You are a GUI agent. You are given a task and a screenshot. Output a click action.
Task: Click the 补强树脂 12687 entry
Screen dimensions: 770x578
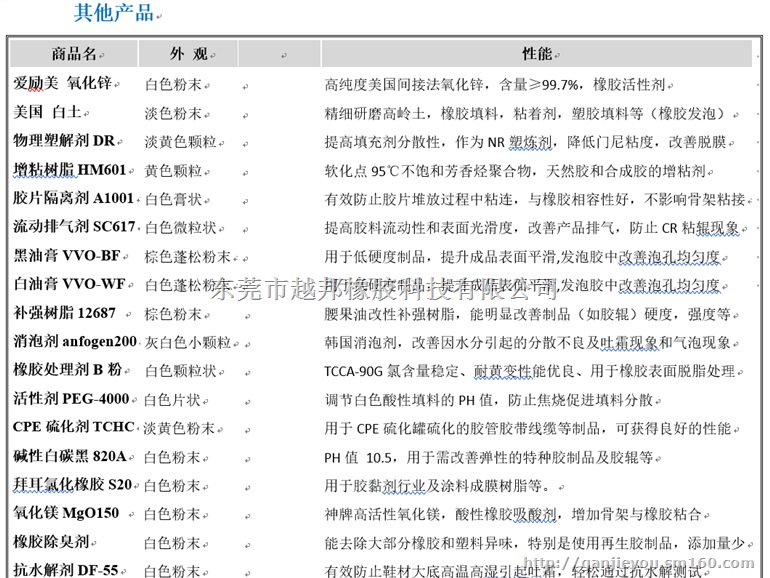[x=65, y=313]
